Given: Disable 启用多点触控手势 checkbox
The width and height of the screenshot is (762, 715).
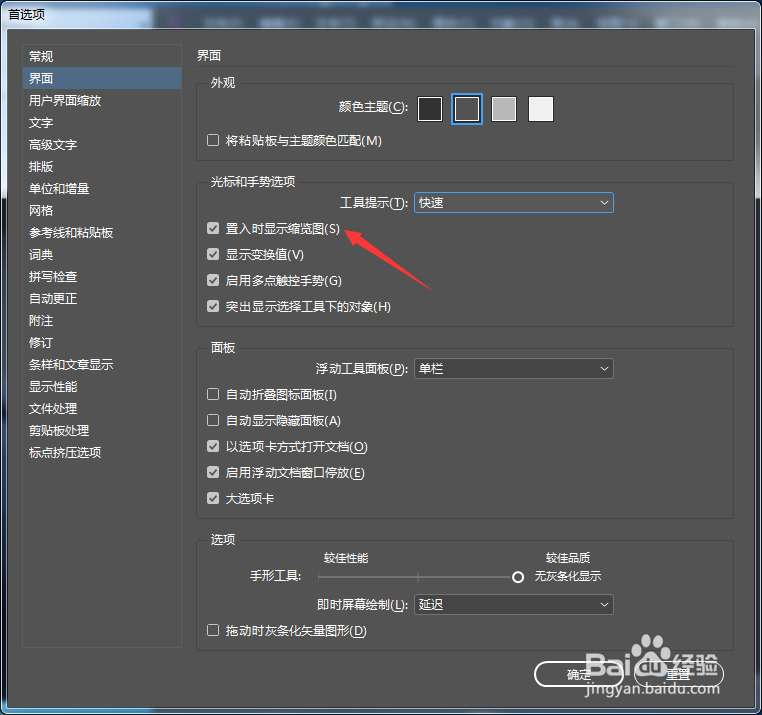Looking at the screenshot, I should [x=213, y=280].
